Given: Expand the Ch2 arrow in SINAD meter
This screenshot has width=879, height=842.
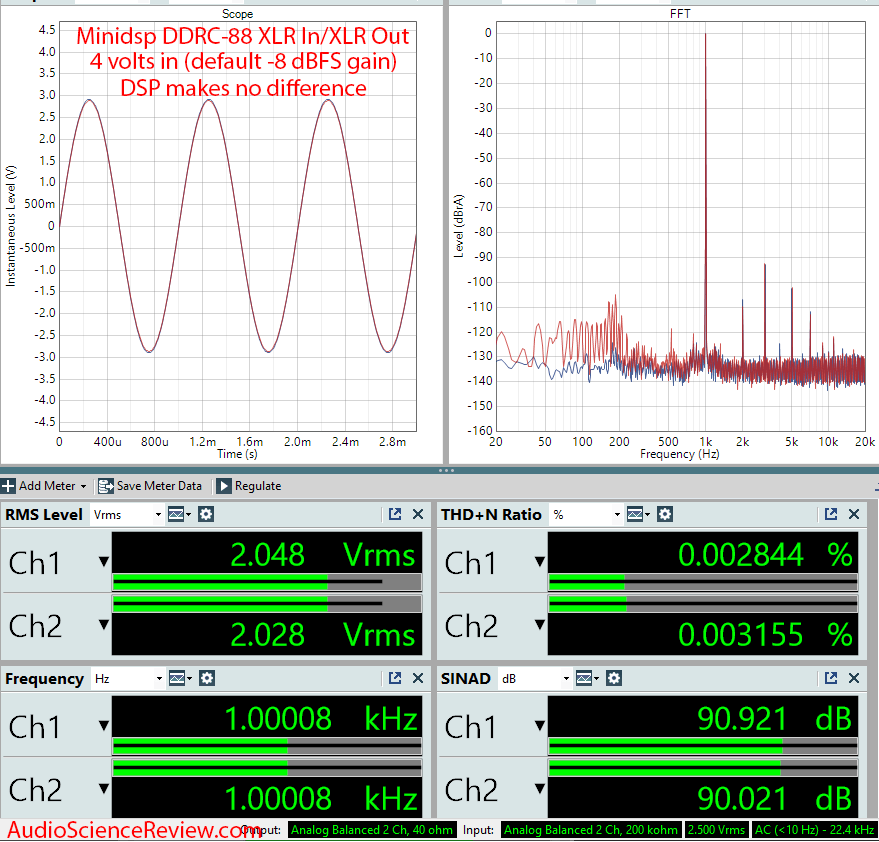Looking at the screenshot, I should [x=540, y=788].
